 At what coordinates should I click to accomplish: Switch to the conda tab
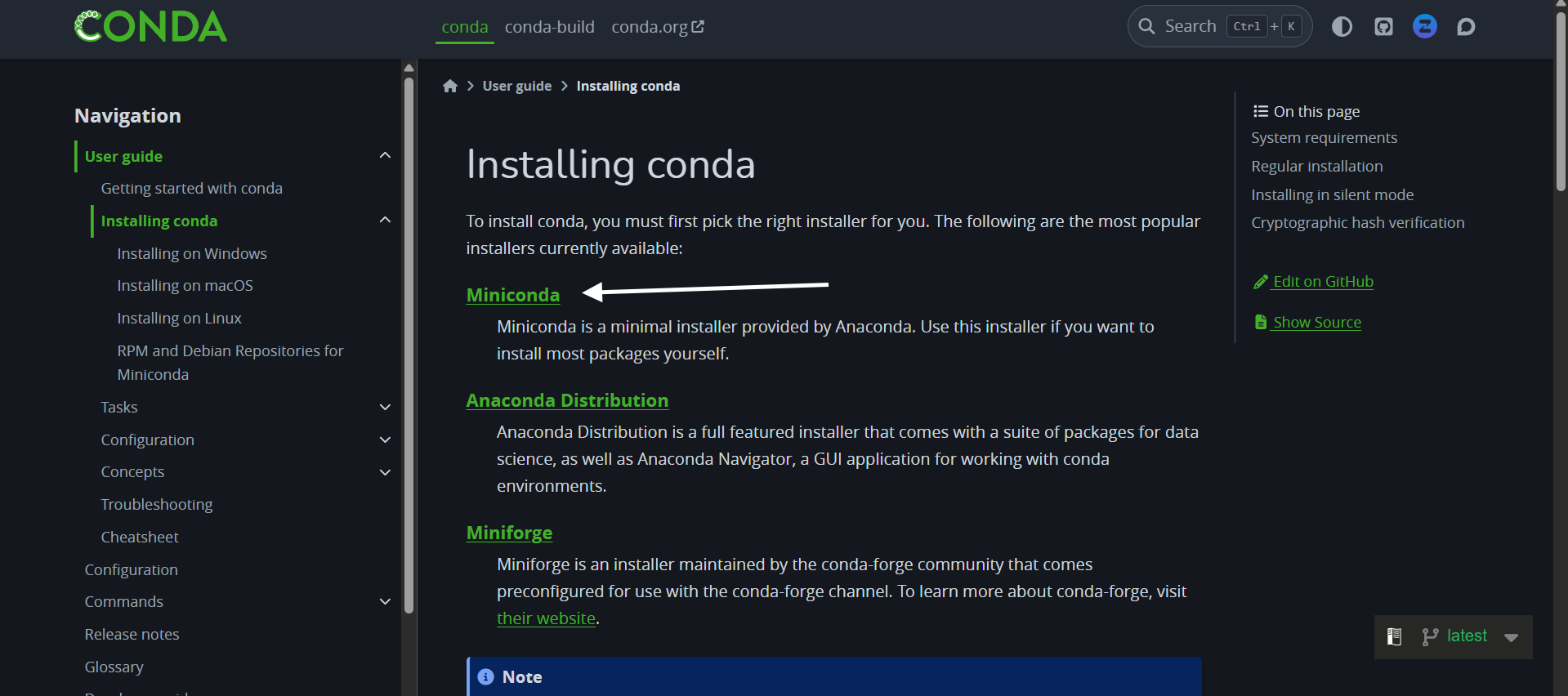(465, 27)
